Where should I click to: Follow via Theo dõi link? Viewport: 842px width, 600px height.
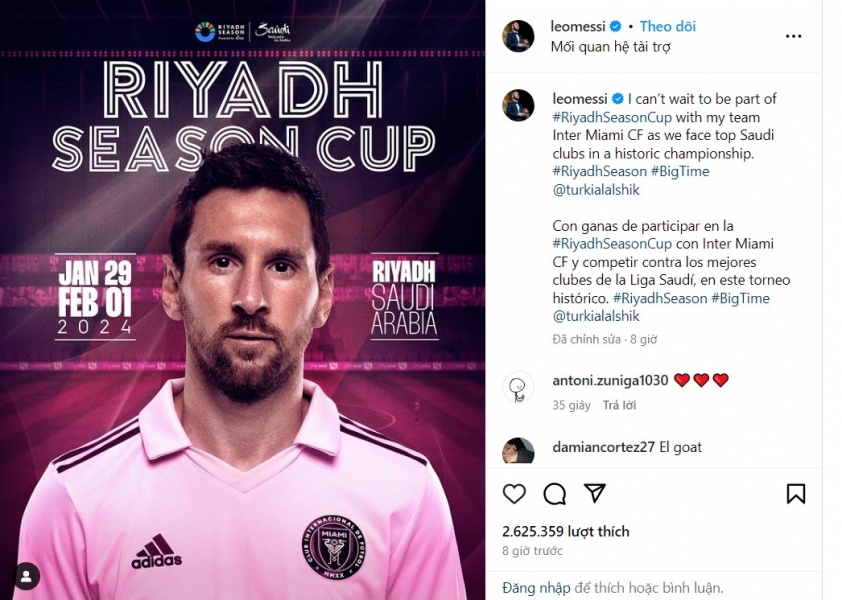coord(667,26)
